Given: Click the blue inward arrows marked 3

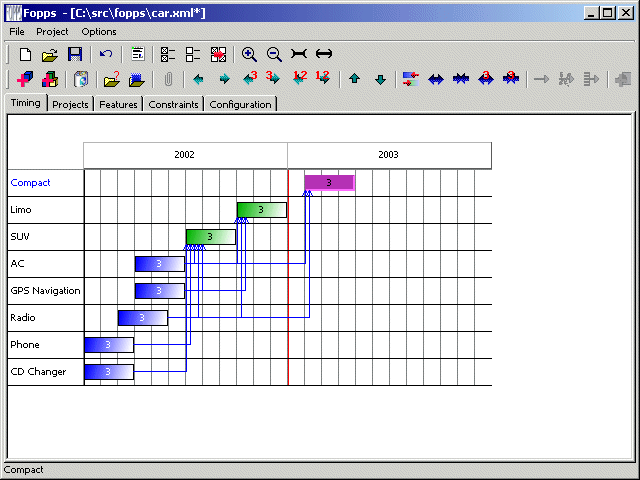Looking at the screenshot, I should pos(511,78).
